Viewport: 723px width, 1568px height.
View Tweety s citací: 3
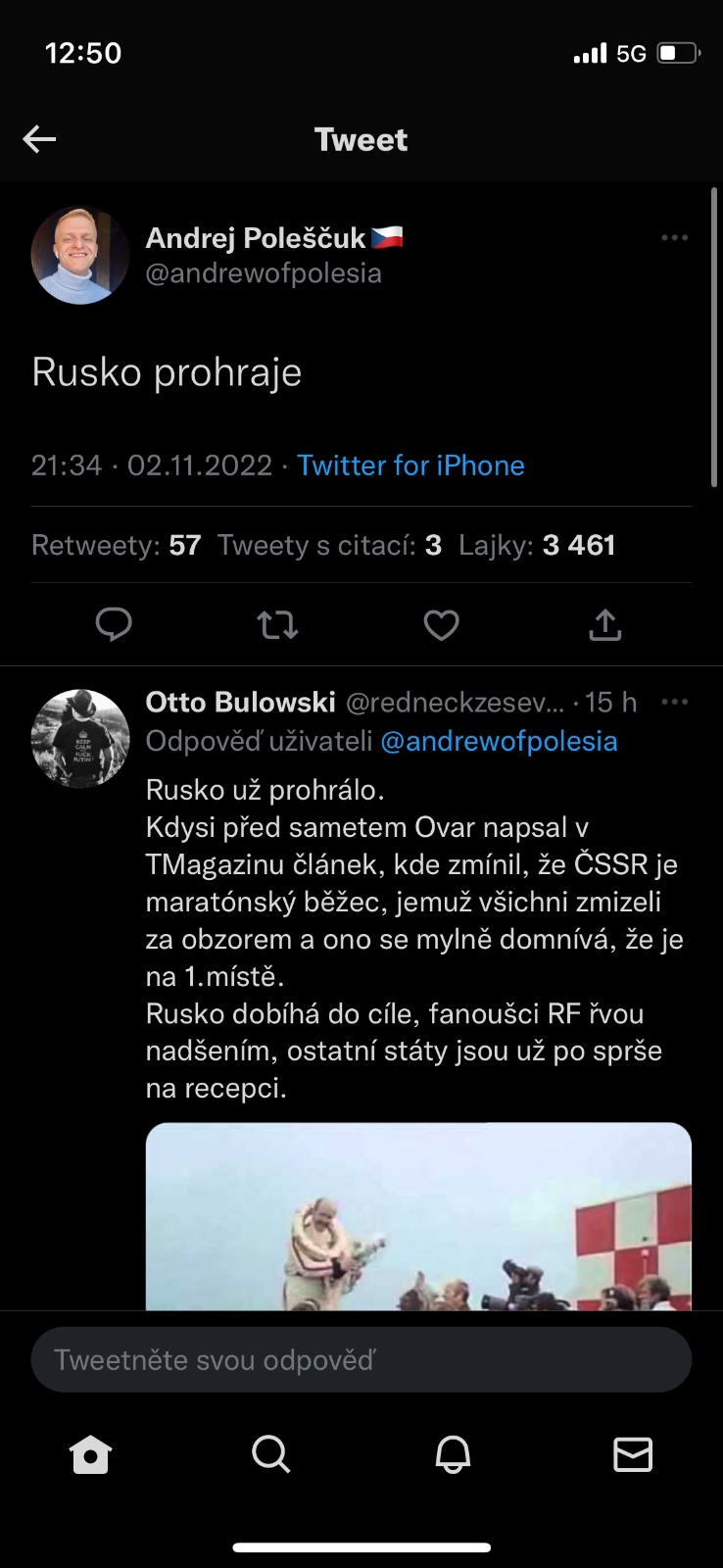[329, 546]
